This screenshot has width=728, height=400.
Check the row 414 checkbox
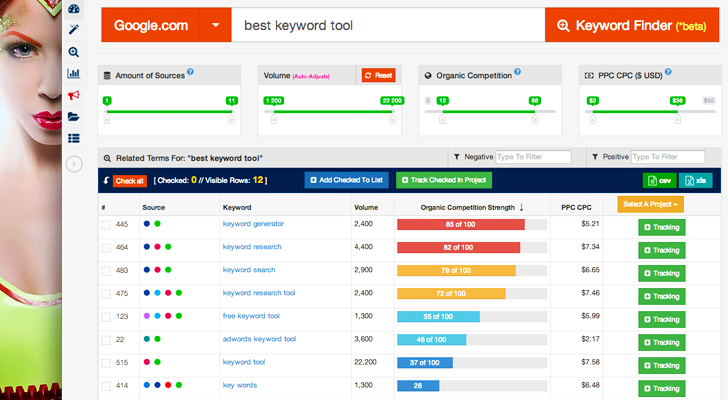tap(106, 386)
